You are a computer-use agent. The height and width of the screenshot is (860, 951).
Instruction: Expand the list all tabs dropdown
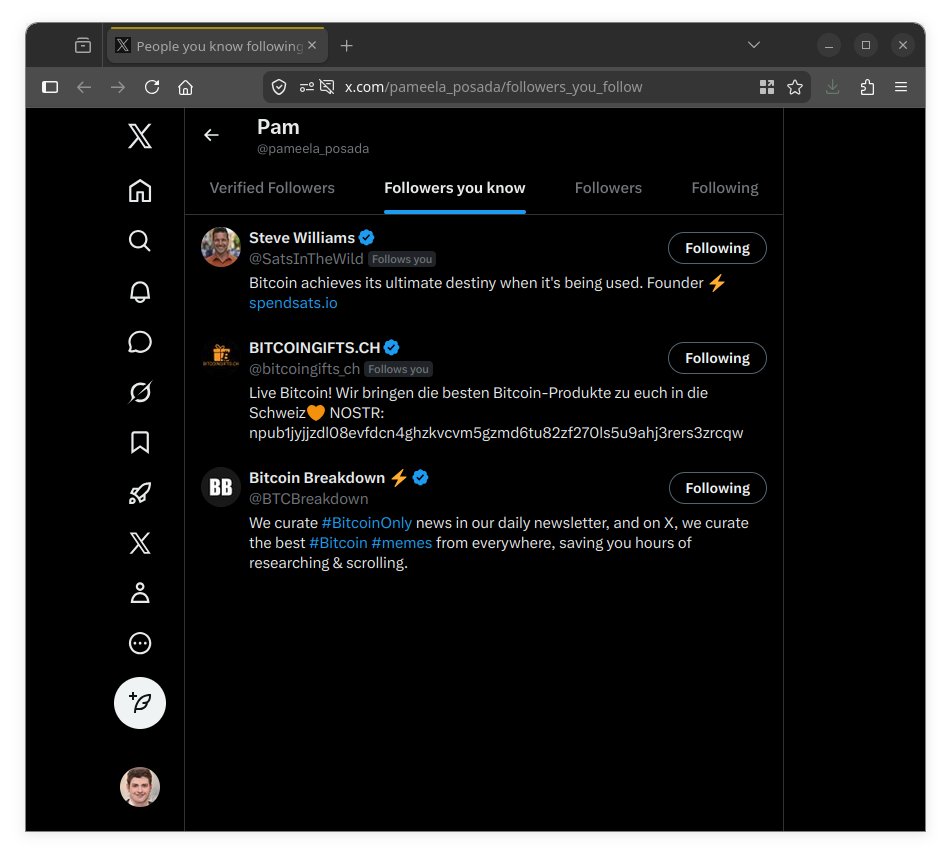coord(754,45)
